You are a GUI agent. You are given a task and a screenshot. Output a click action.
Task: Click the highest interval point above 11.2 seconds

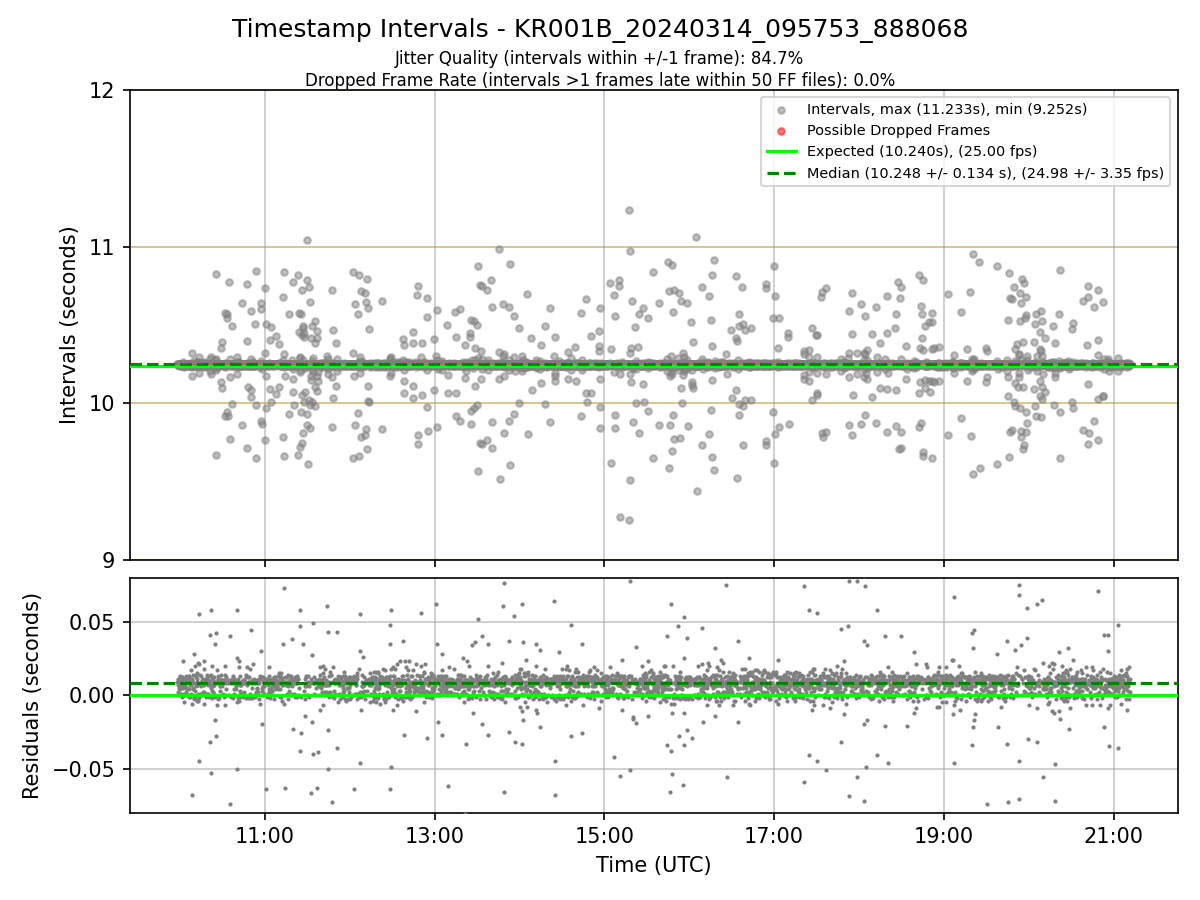pyautogui.click(x=629, y=210)
